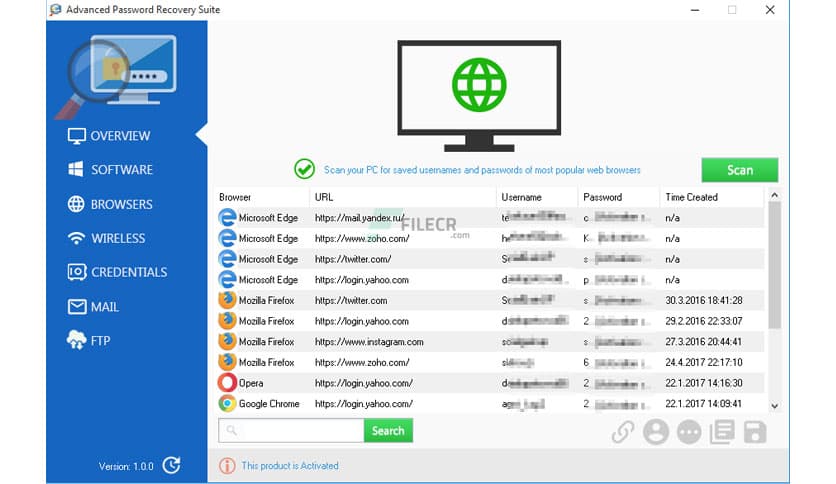Click the green Search button
The image size is (836, 484).
[x=388, y=431]
